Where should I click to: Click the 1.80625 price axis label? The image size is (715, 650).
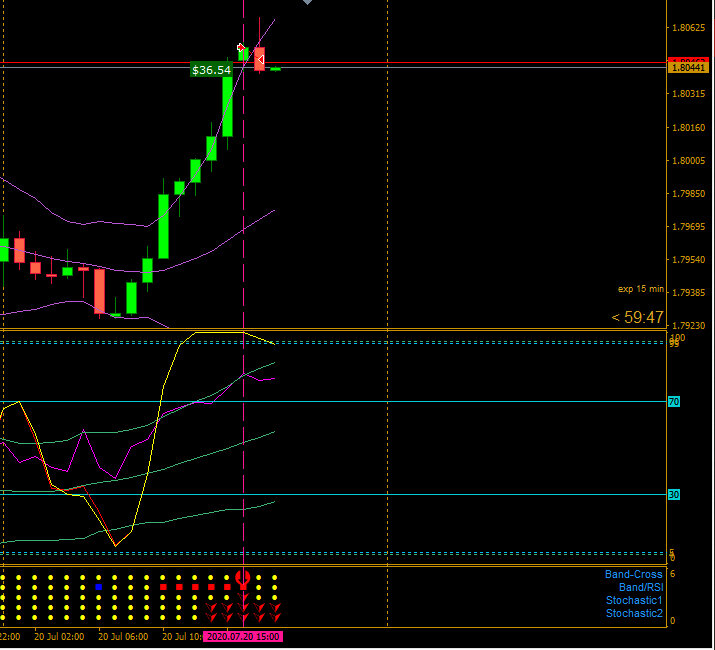tap(689, 28)
